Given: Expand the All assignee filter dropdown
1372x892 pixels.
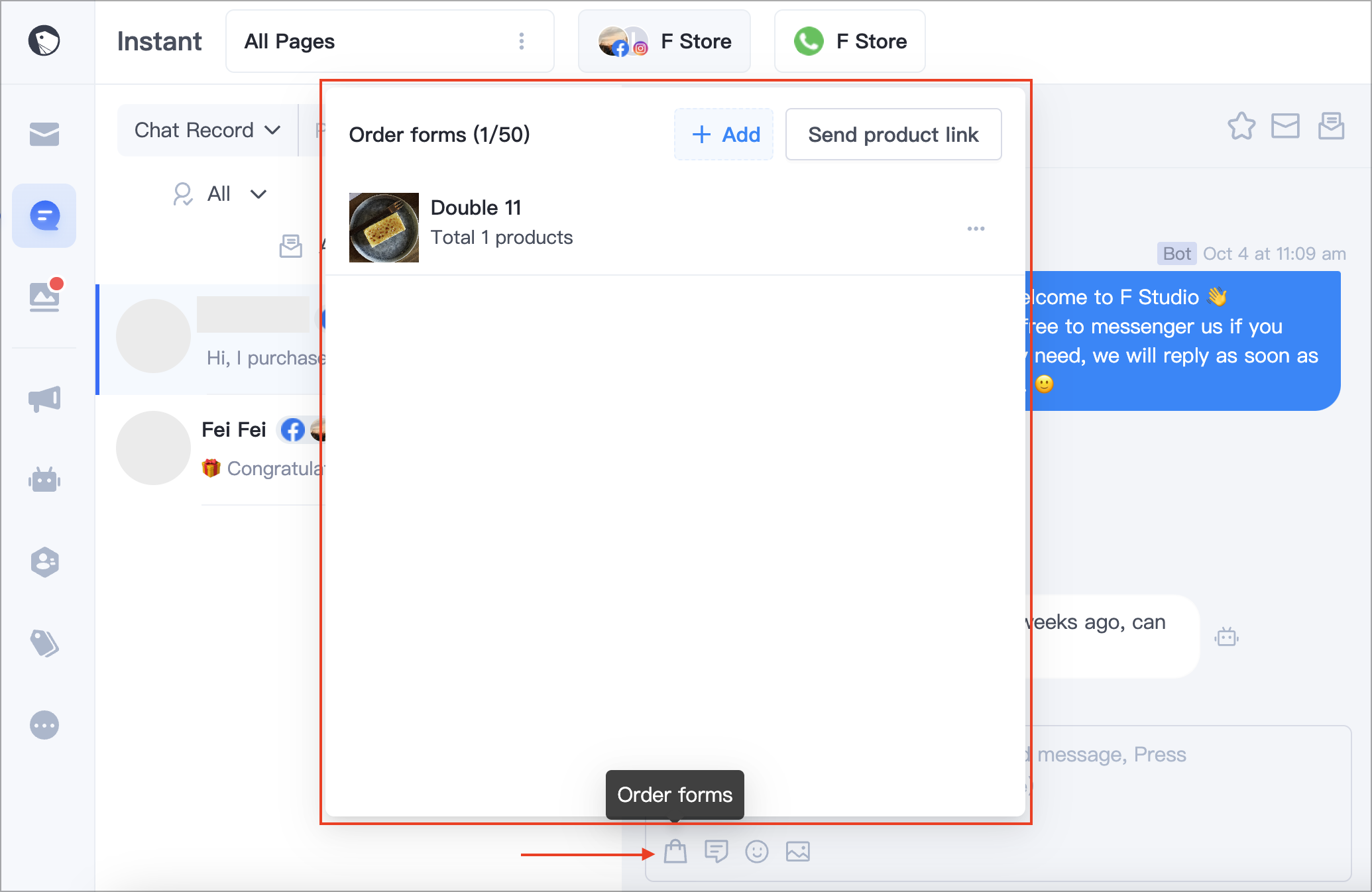Looking at the screenshot, I should 219,194.
